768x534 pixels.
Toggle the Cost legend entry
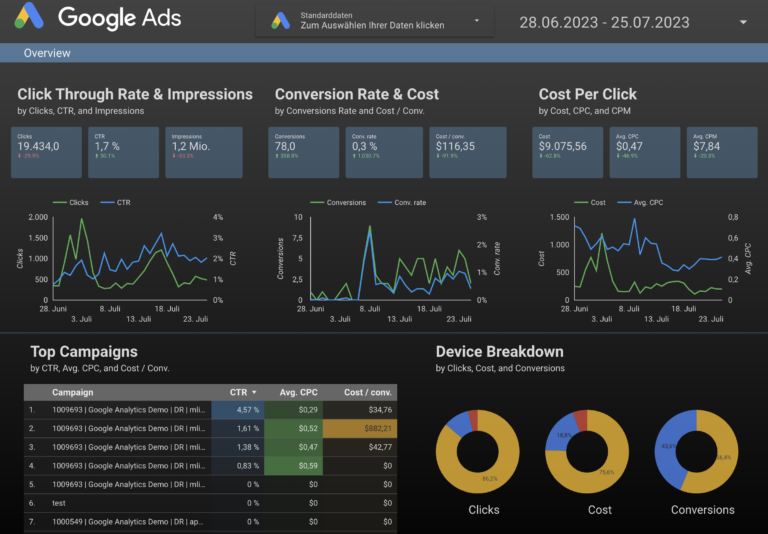click(x=590, y=202)
